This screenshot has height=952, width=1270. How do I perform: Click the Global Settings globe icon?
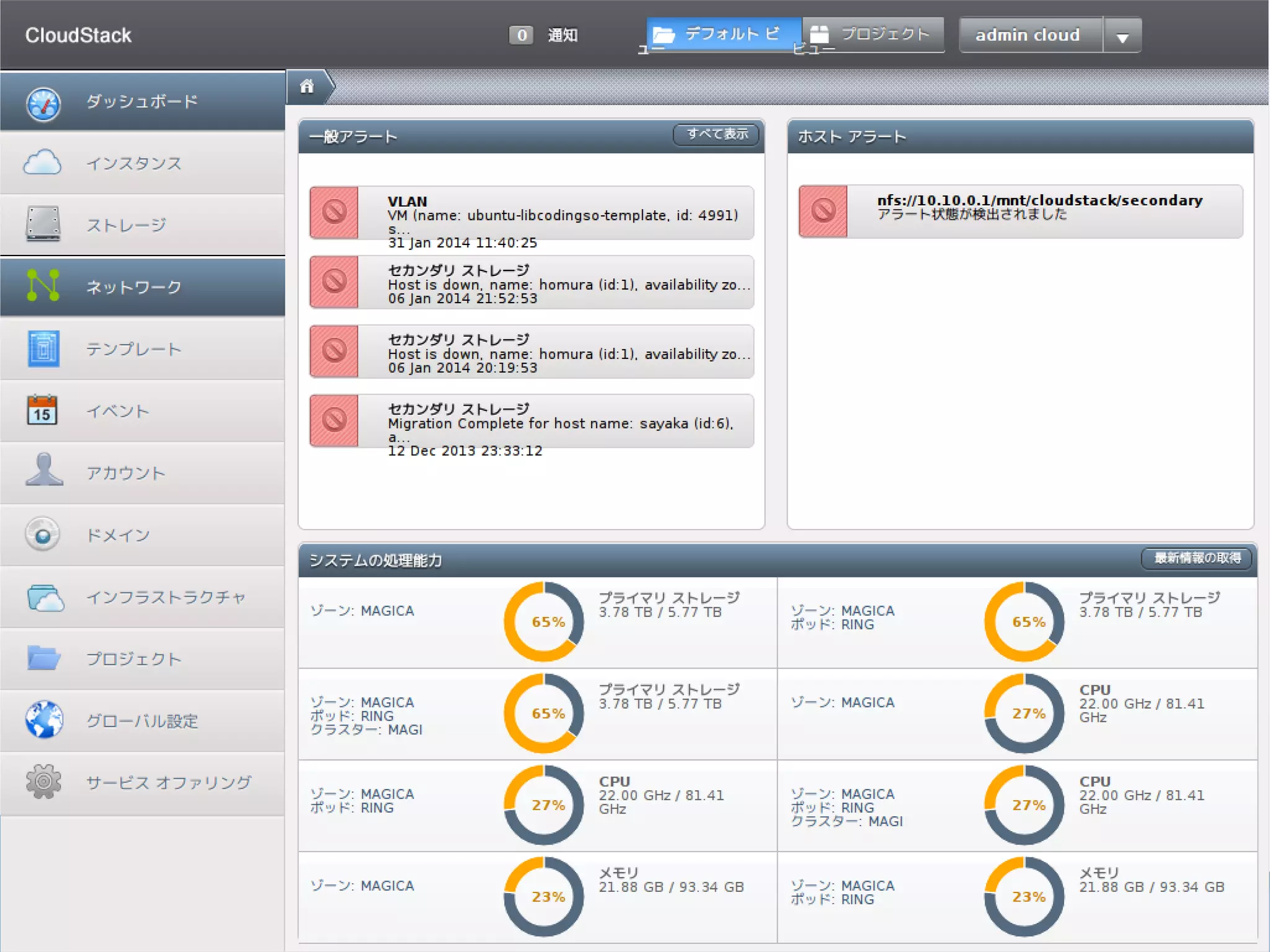43,719
